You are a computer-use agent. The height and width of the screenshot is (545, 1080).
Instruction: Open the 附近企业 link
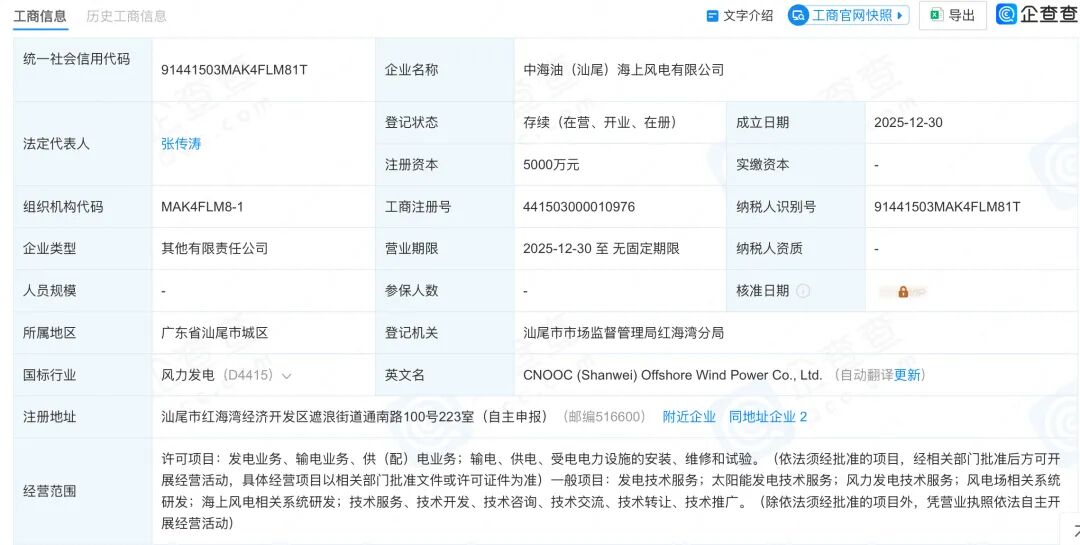click(689, 417)
